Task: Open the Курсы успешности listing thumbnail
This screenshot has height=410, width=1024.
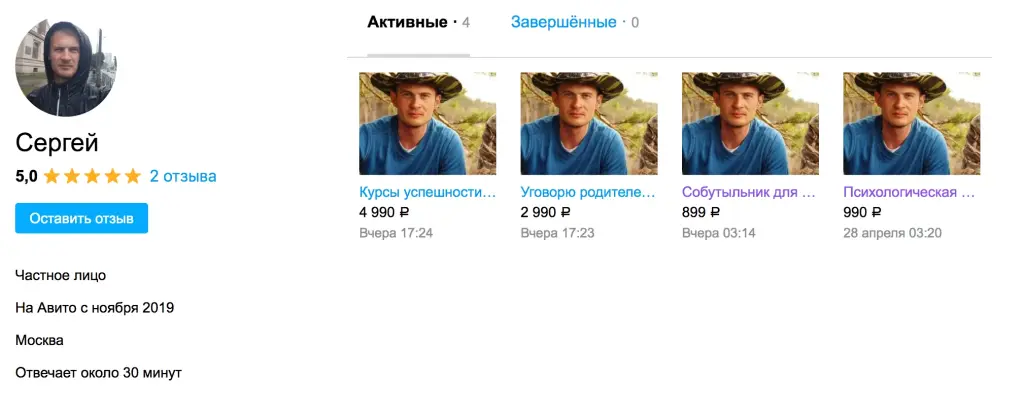Action: (x=427, y=123)
